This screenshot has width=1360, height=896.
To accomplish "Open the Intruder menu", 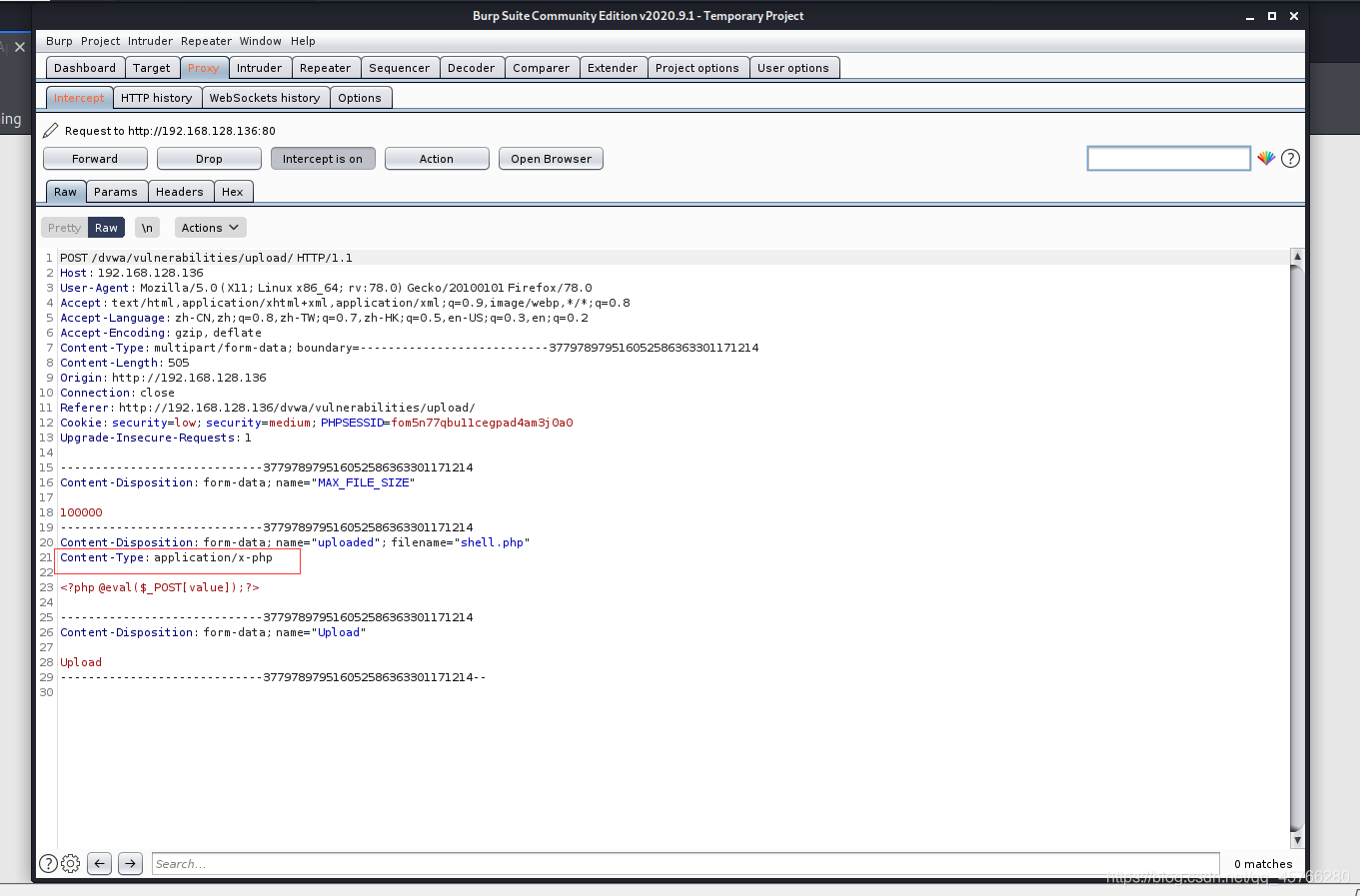I will (x=150, y=41).
